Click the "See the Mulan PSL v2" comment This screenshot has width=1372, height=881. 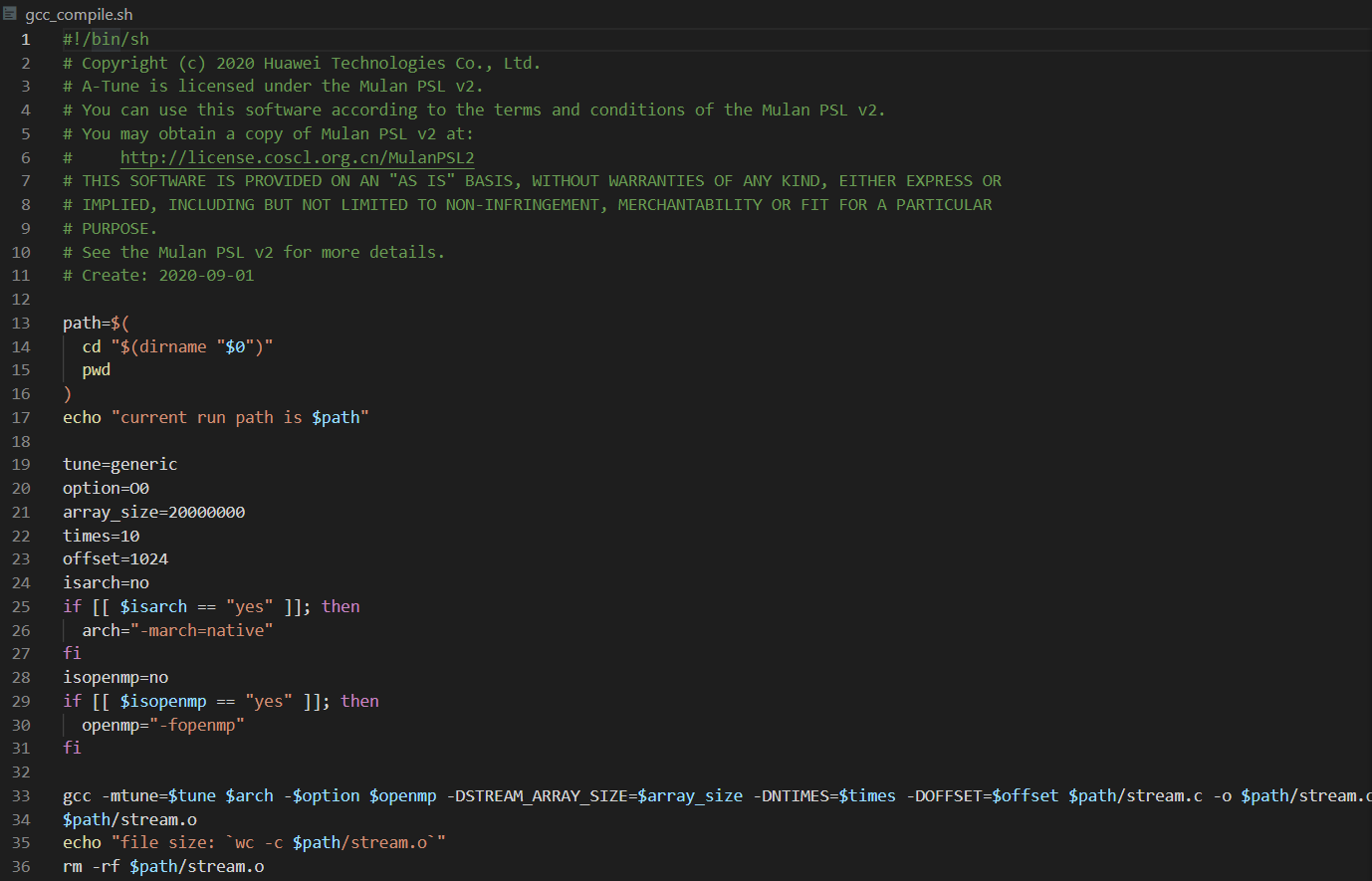tap(254, 253)
